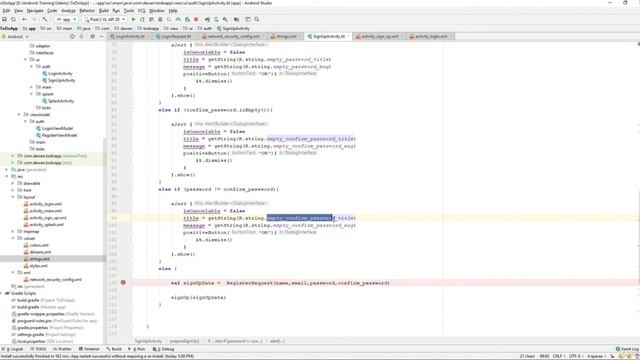
Task: Collapse the res folder in the tree
Action: click(x=7, y=176)
